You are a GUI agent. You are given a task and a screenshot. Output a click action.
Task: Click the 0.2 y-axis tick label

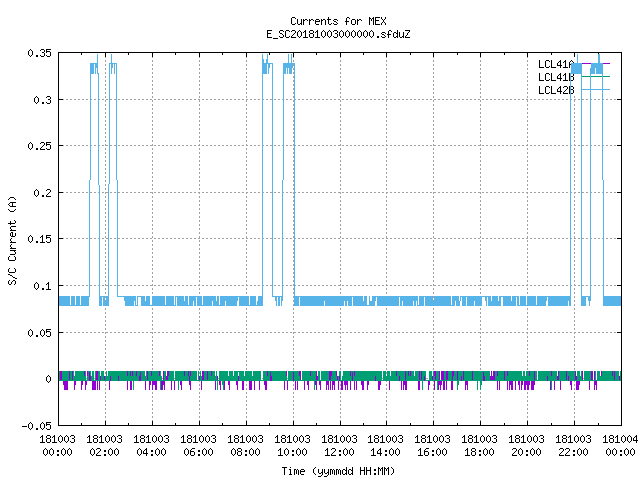click(x=43, y=193)
